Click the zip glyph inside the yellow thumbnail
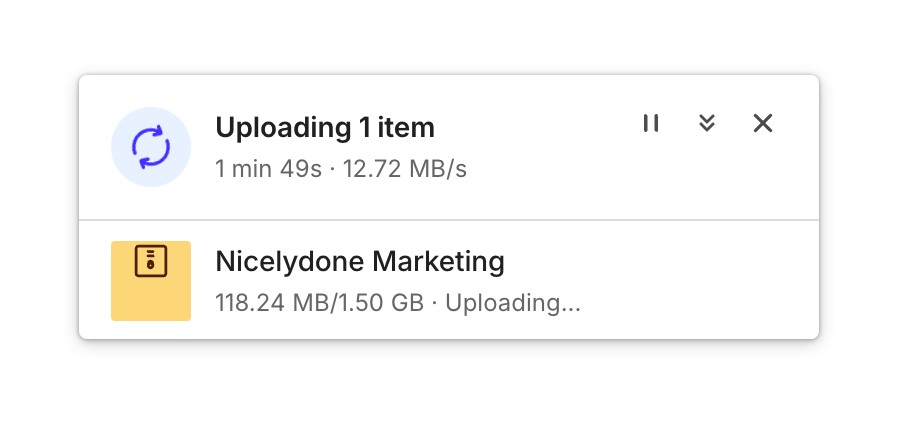This screenshot has height=422, width=898. tap(151, 262)
